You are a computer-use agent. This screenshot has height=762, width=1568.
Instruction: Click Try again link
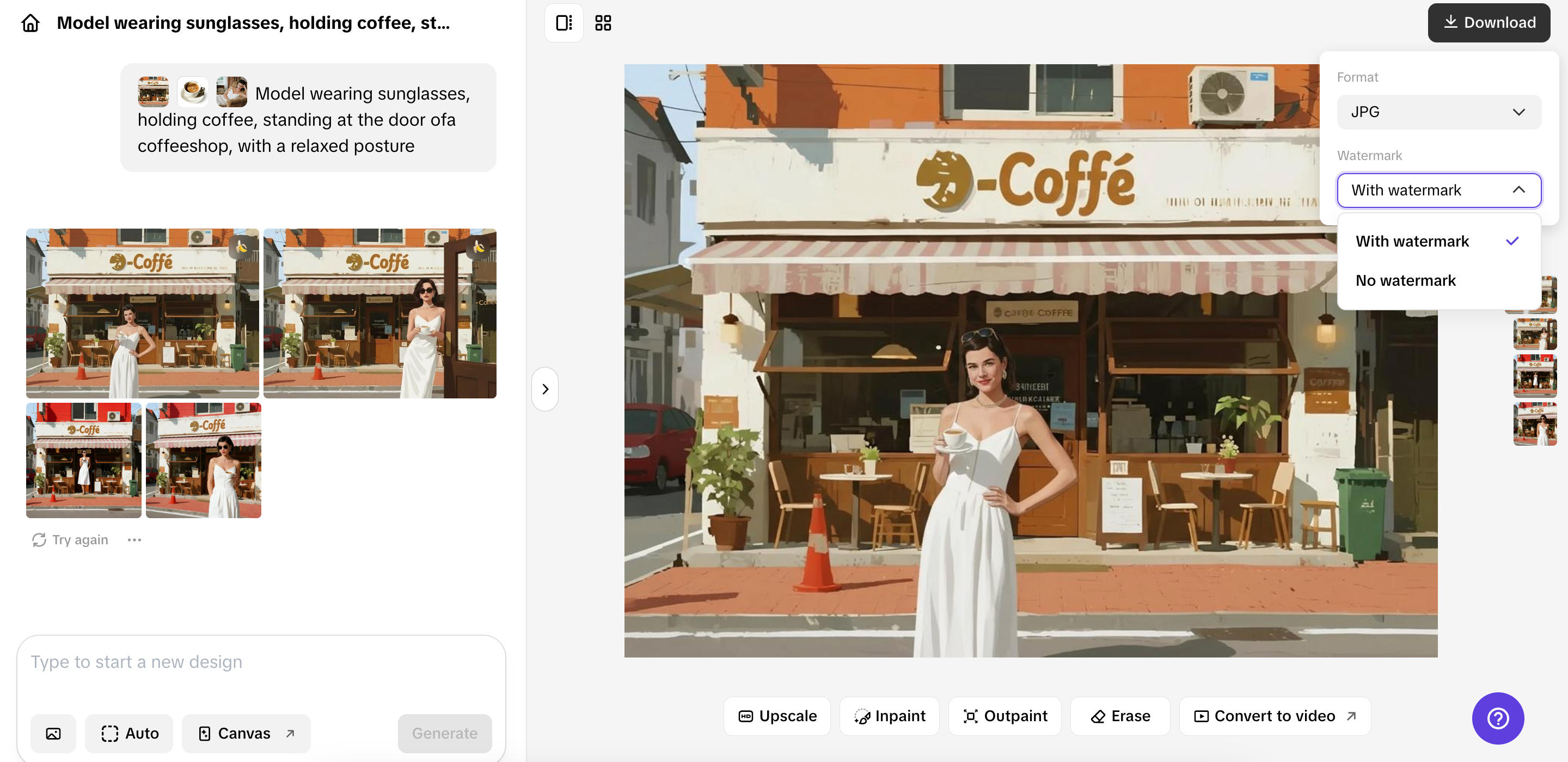pyautogui.click(x=71, y=540)
